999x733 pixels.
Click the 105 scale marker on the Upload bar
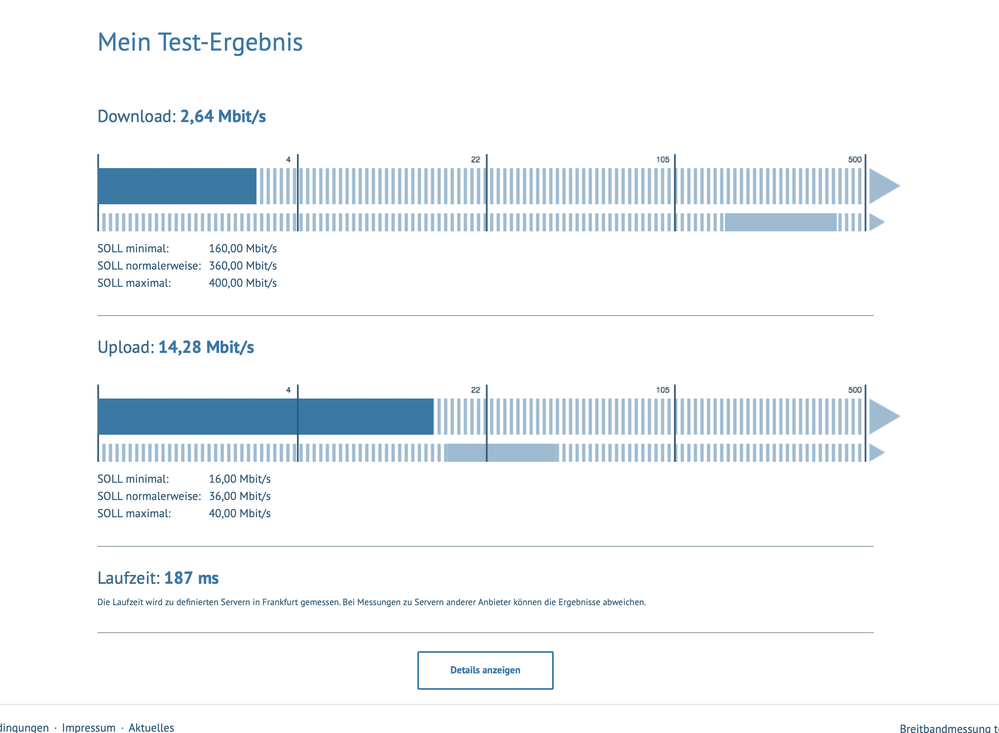(663, 390)
